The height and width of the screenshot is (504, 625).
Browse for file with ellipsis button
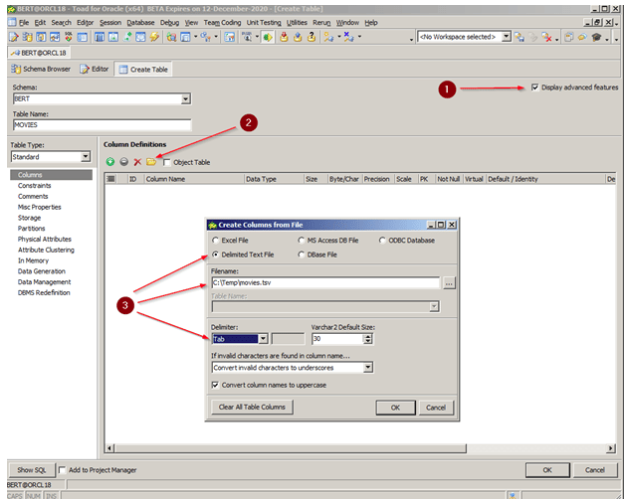(x=449, y=283)
